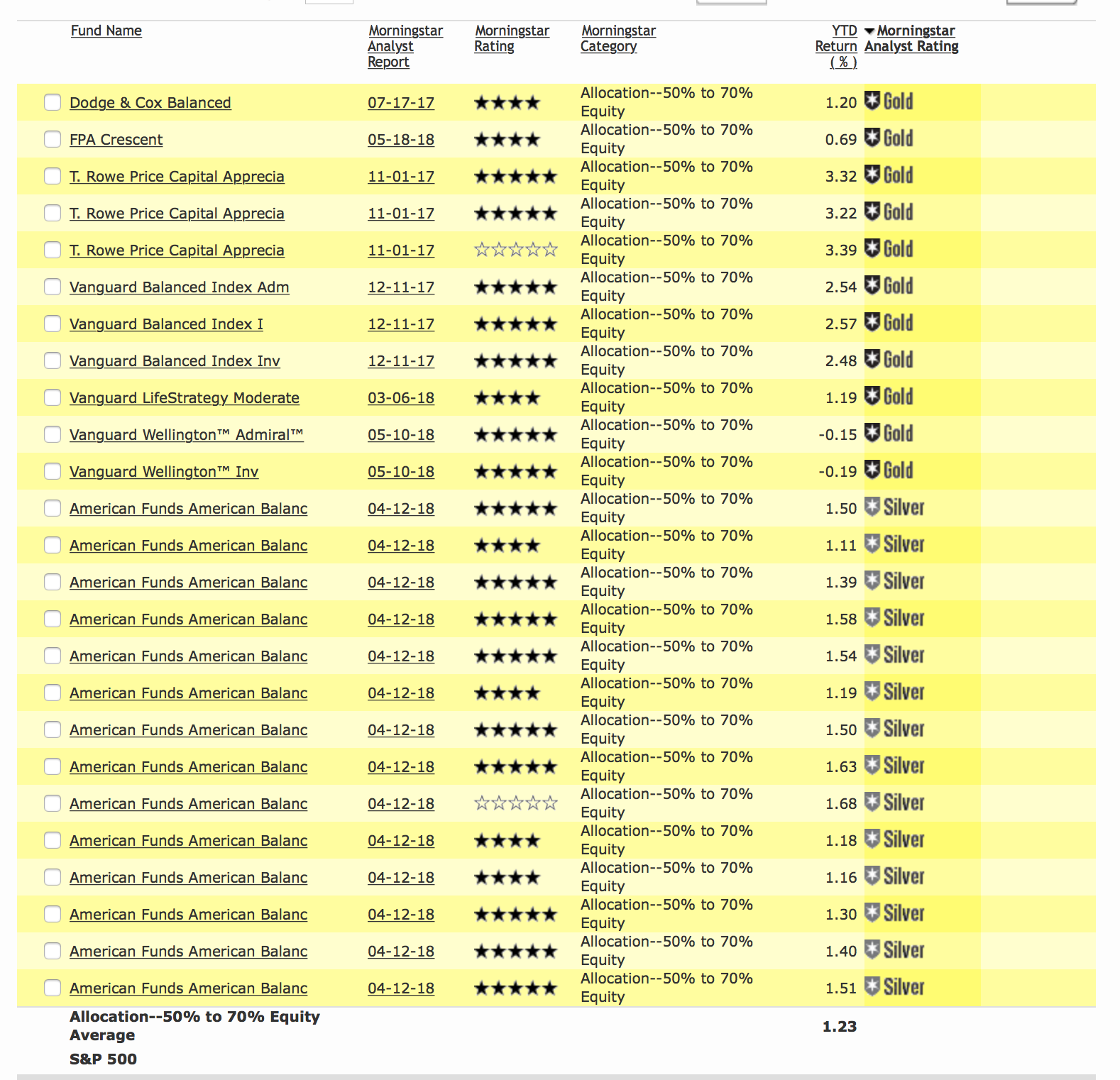Tick the checkbox for Dodge & Cox Balanced

pyautogui.click(x=53, y=102)
